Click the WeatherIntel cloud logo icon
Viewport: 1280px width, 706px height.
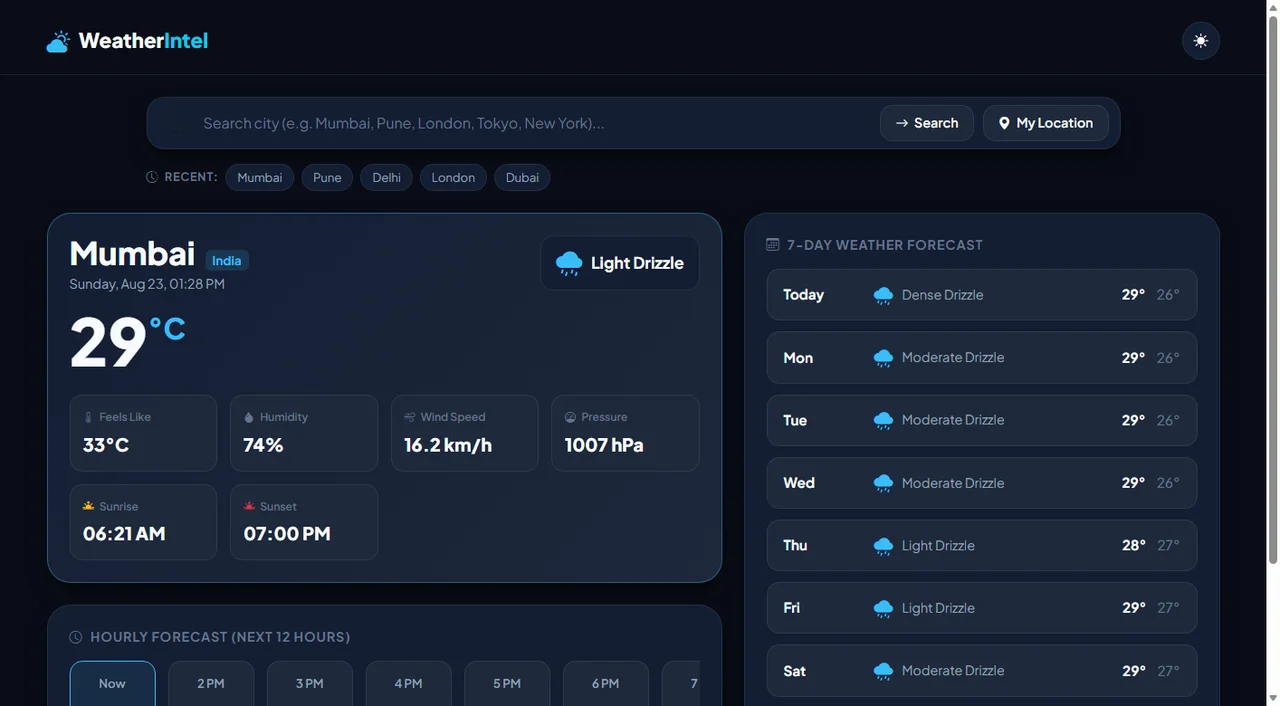coord(58,42)
